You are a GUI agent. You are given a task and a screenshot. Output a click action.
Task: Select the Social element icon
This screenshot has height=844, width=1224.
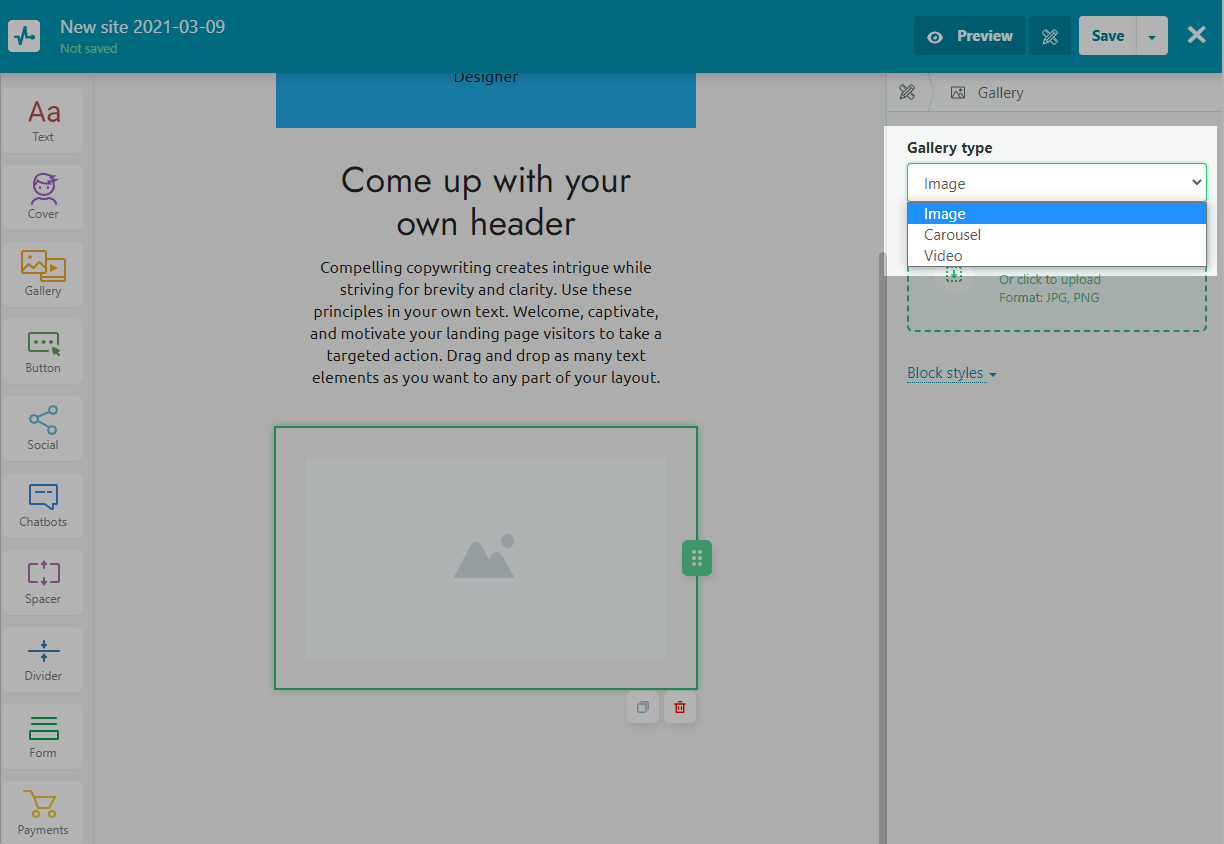(43, 428)
